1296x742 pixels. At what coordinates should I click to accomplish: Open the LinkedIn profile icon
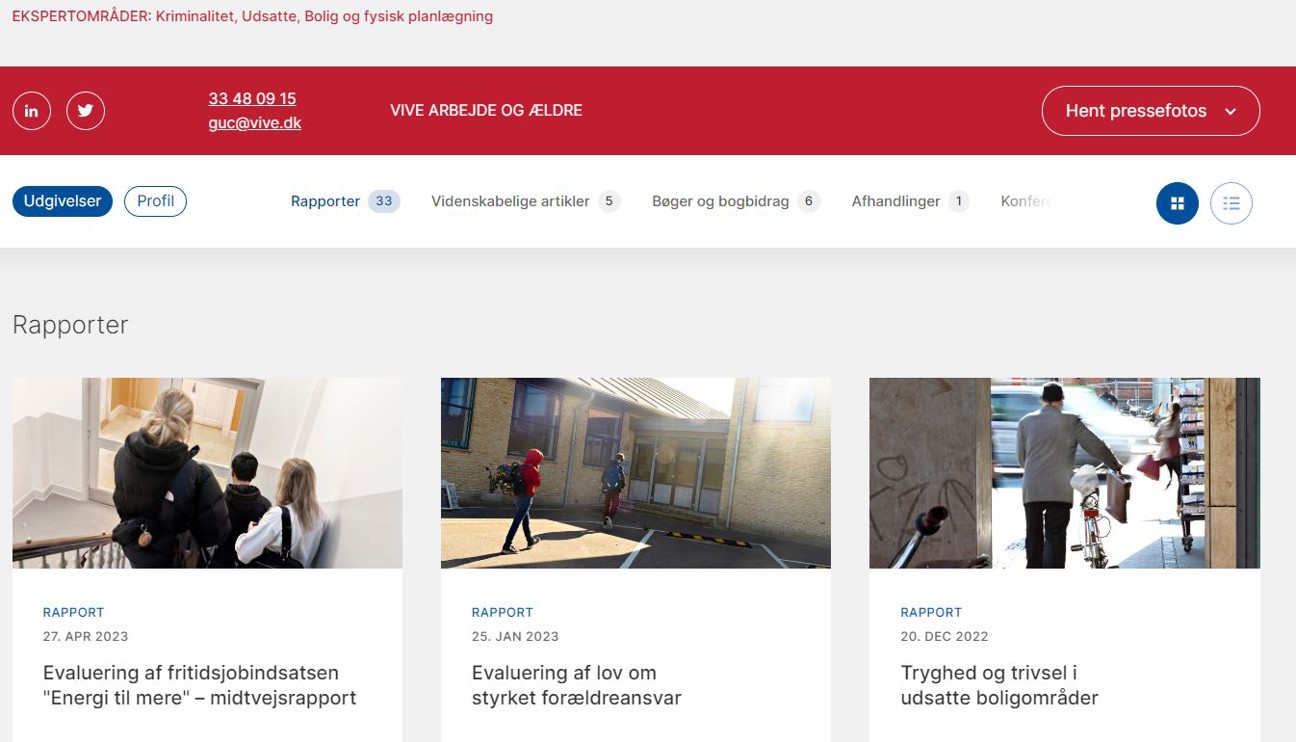31,111
